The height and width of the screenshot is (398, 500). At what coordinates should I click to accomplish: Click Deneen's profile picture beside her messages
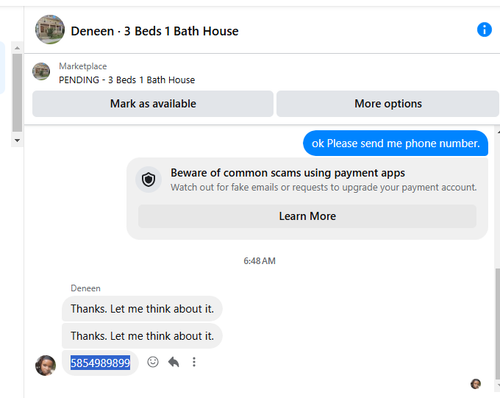click(x=46, y=365)
